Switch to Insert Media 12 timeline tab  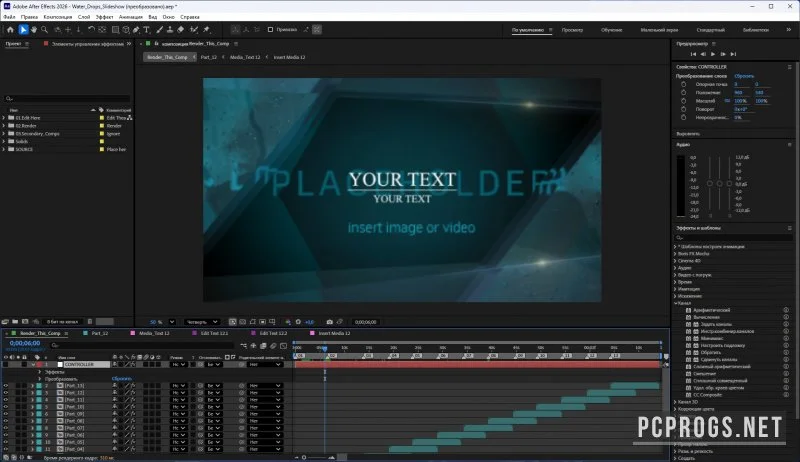click(x=334, y=333)
